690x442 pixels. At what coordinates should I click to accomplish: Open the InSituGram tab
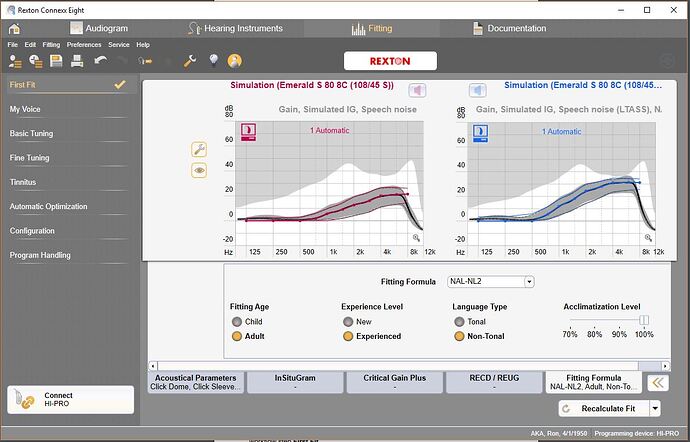point(295,382)
